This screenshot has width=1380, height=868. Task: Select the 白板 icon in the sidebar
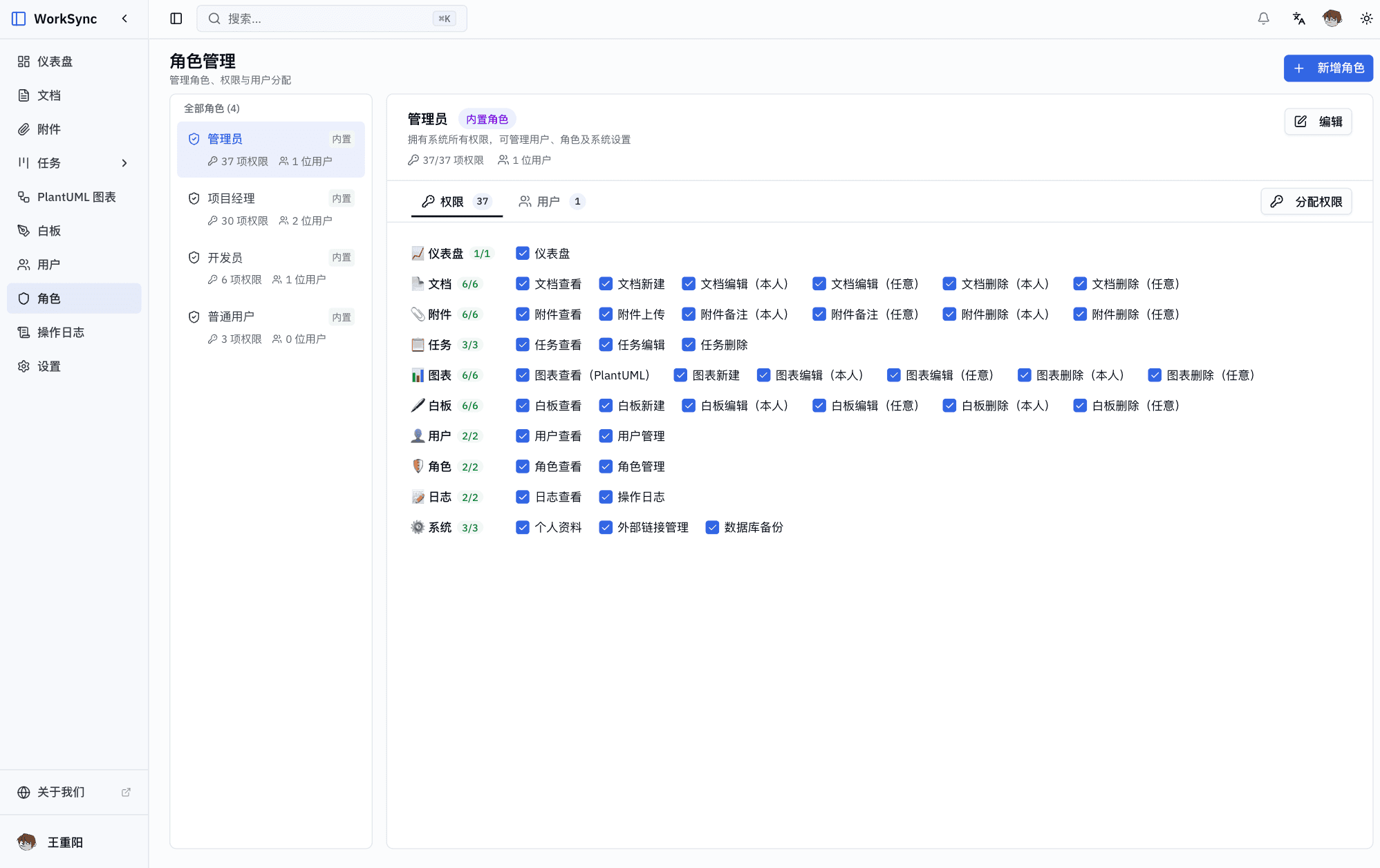pos(24,230)
